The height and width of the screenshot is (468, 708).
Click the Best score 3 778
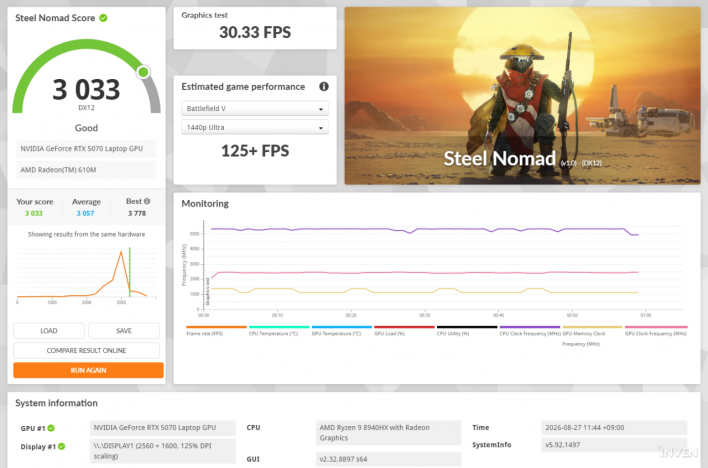click(137, 213)
